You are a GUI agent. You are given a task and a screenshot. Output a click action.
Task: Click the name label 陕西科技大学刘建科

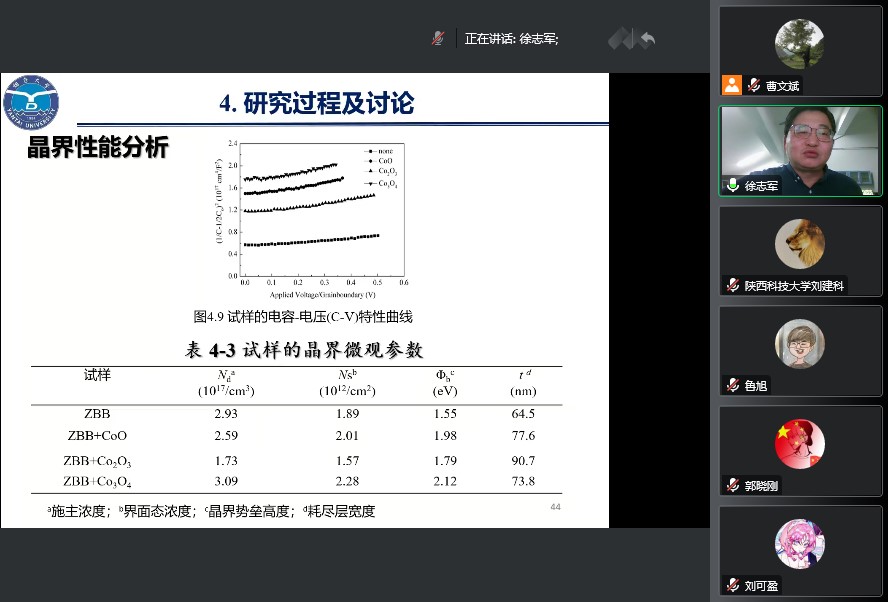tap(794, 285)
